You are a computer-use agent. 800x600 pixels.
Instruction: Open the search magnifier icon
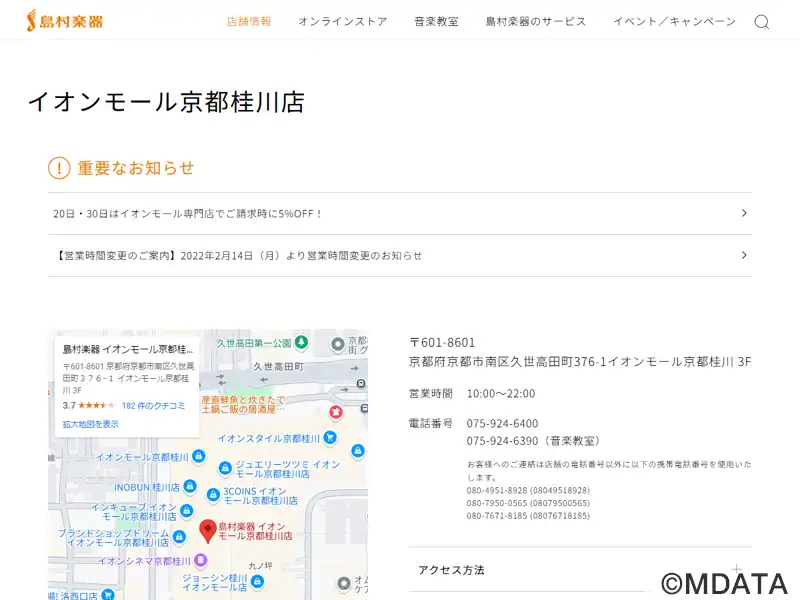pyautogui.click(x=761, y=21)
